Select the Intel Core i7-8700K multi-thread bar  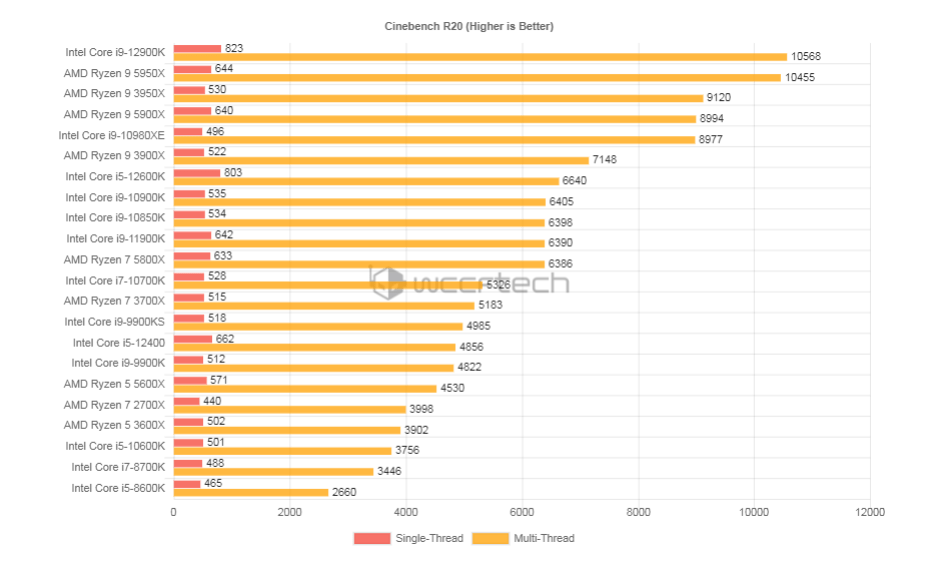[x=274, y=471]
